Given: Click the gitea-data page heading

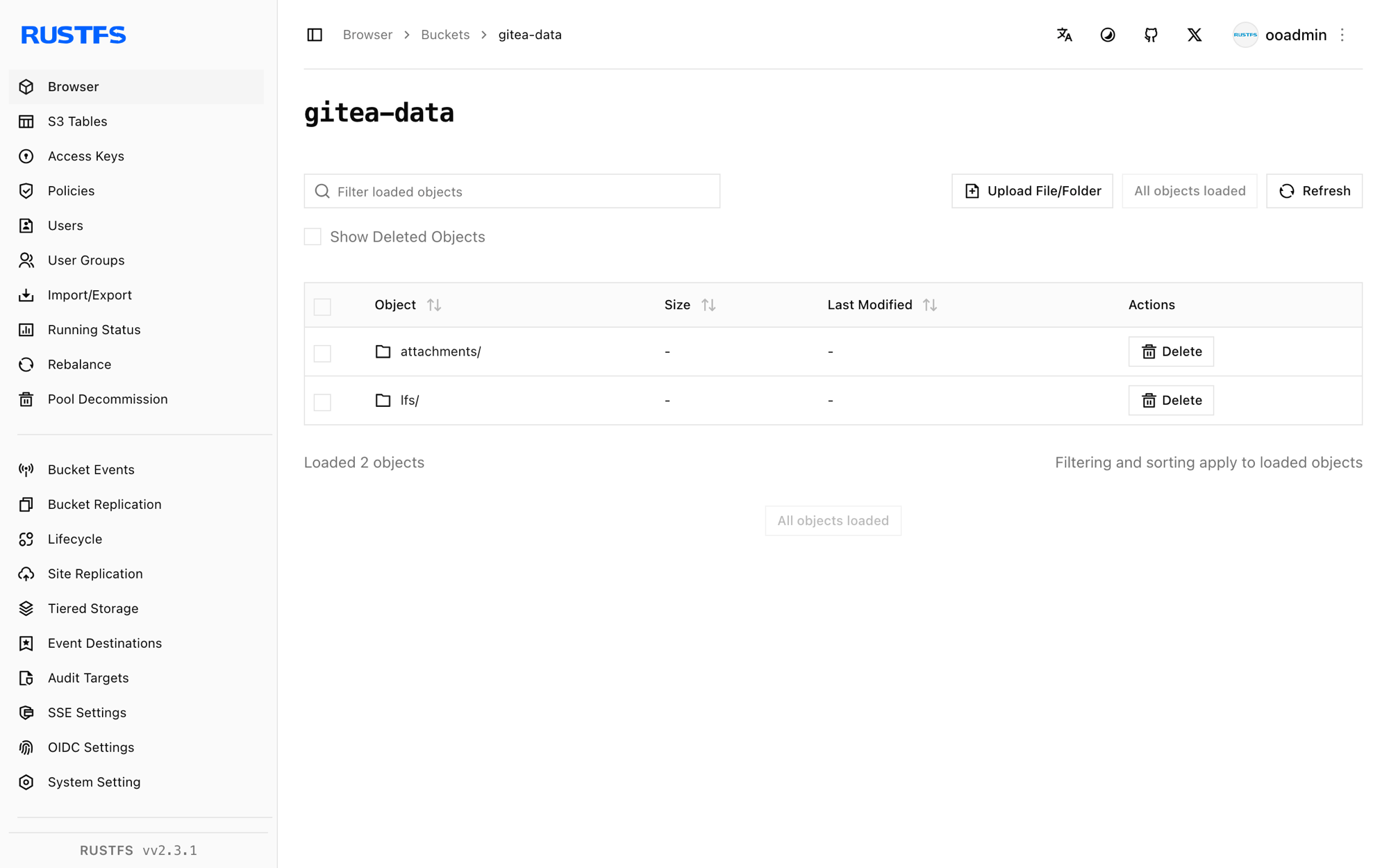Looking at the screenshot, I should point(379,112).
